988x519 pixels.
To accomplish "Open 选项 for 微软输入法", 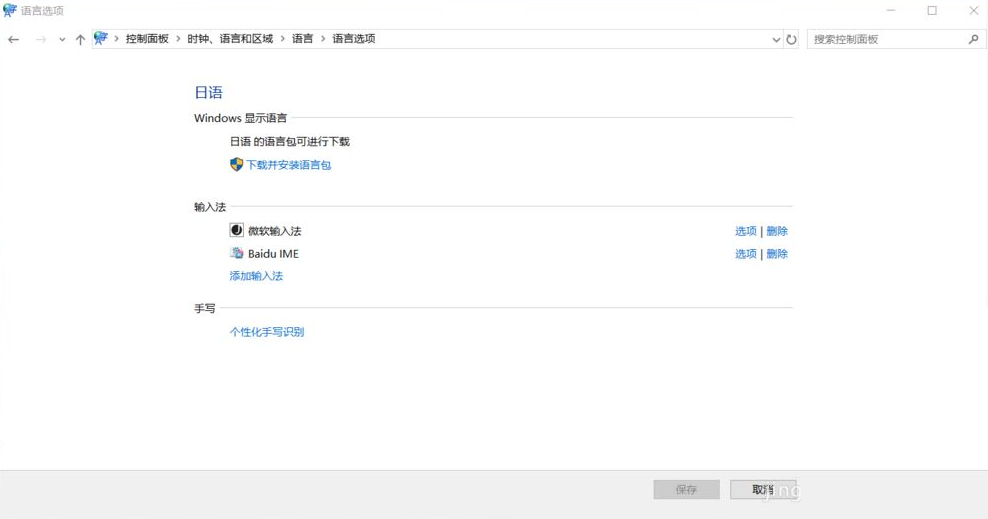I will click(745, 231).
